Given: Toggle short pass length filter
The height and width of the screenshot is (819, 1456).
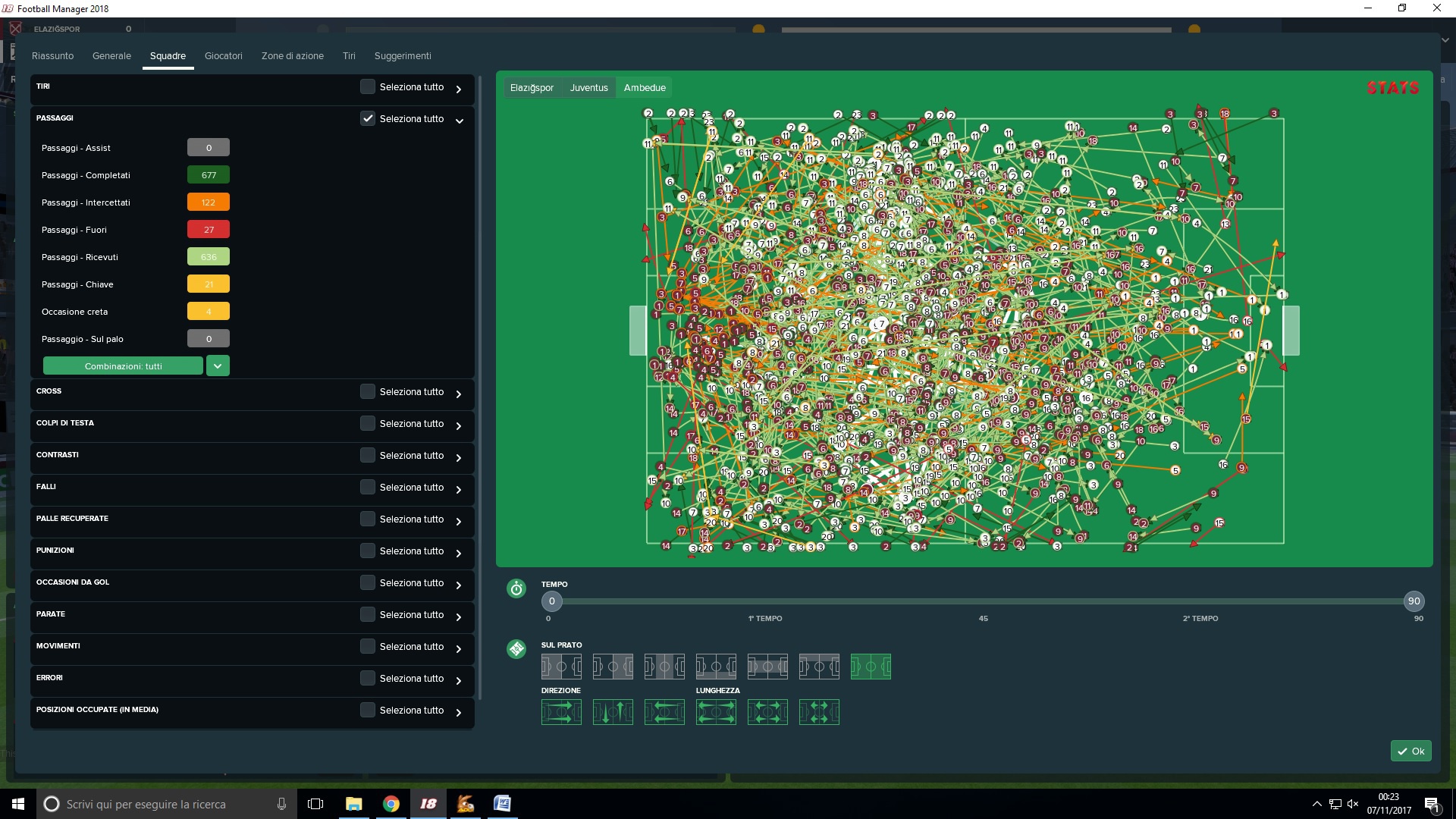Looking at the screenshot, I should (819, 712).
